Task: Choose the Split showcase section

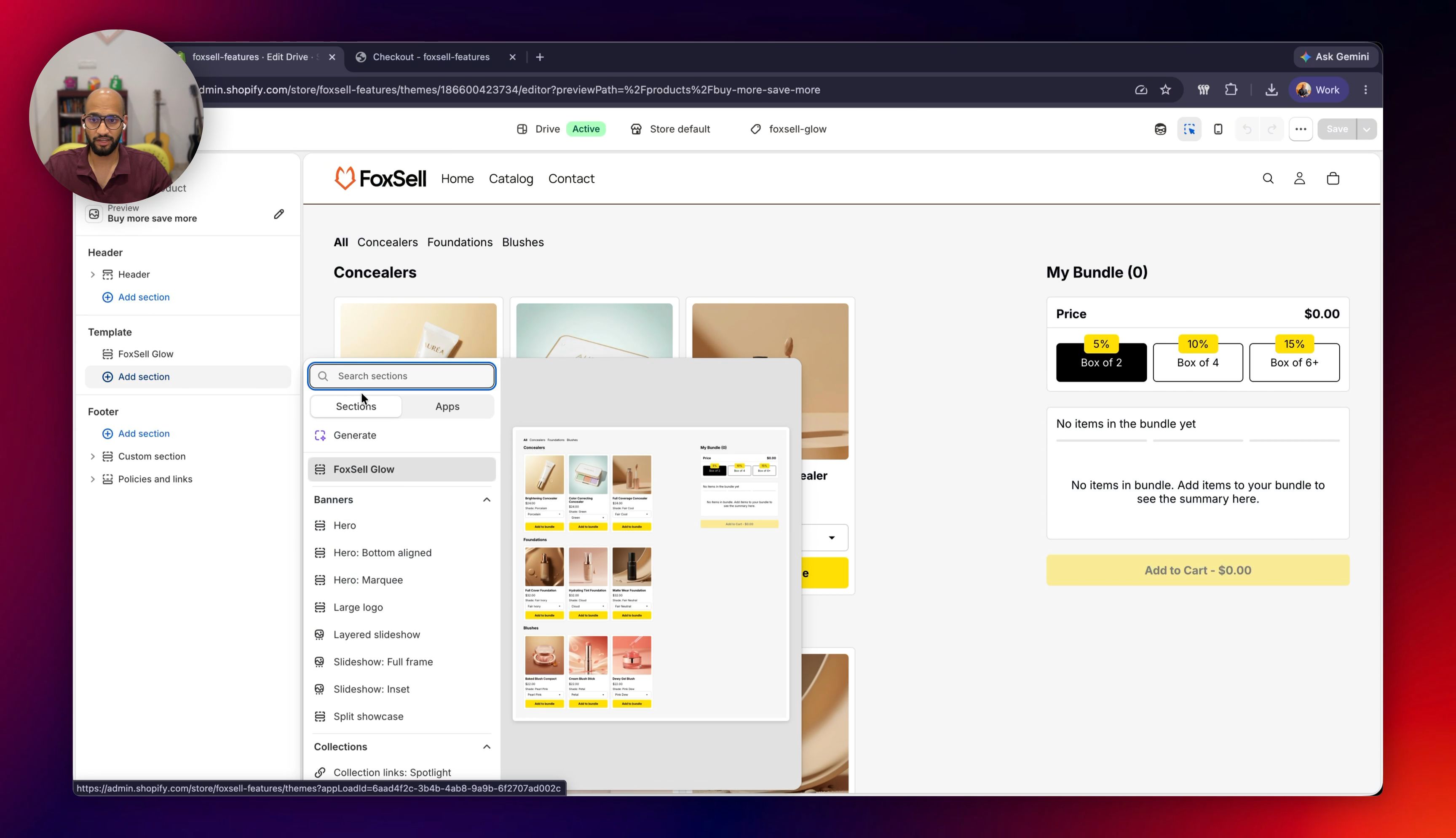Action: [x=402, y=717]
